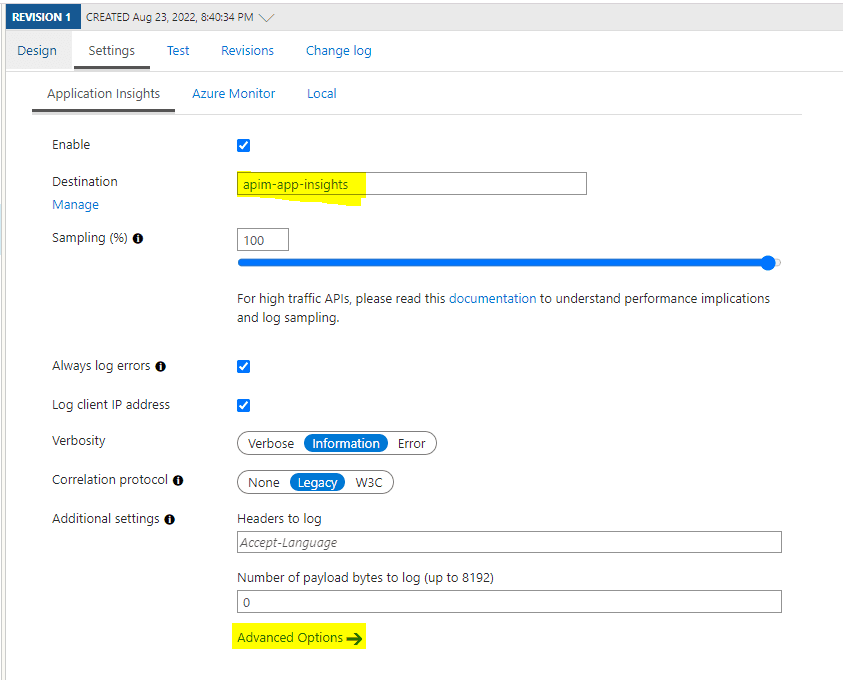Image resolution: width=843 pixels, height=680 pixels.
Task: Open the log sampling documentation link
Action: pos(493,298)
